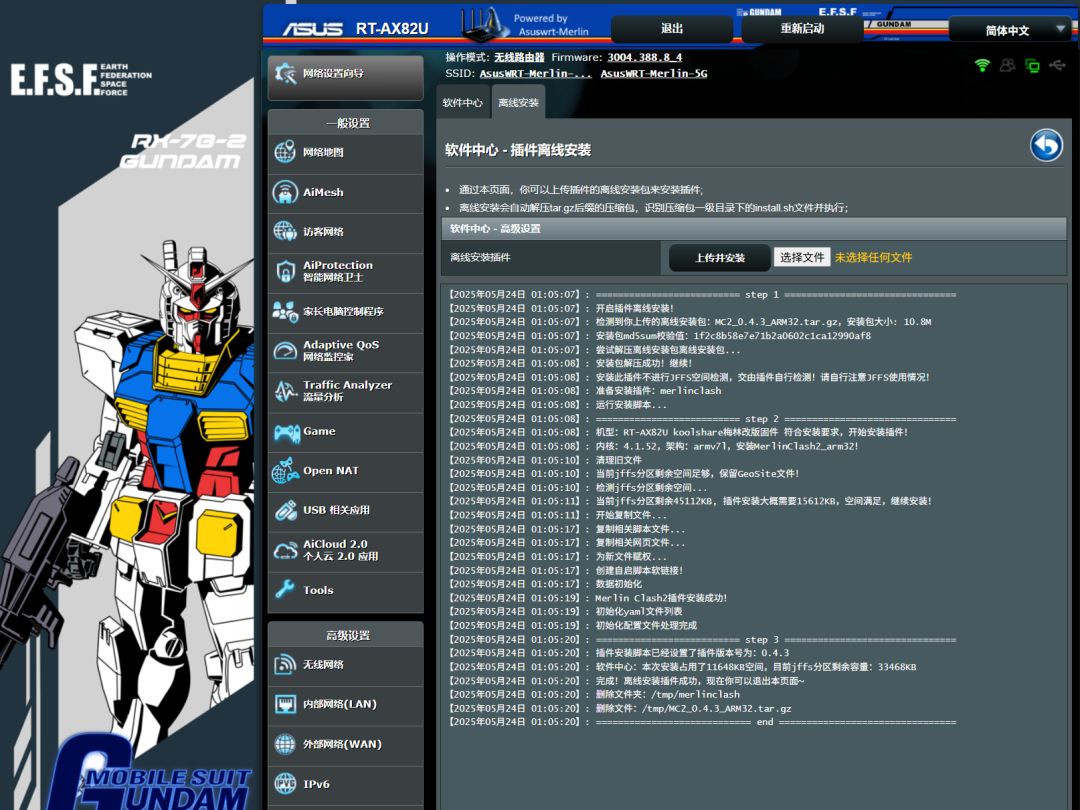Click the AiCloud 2.0 cloud icon
This screenshot has height=810, width=1080.
tap(285, 550)
